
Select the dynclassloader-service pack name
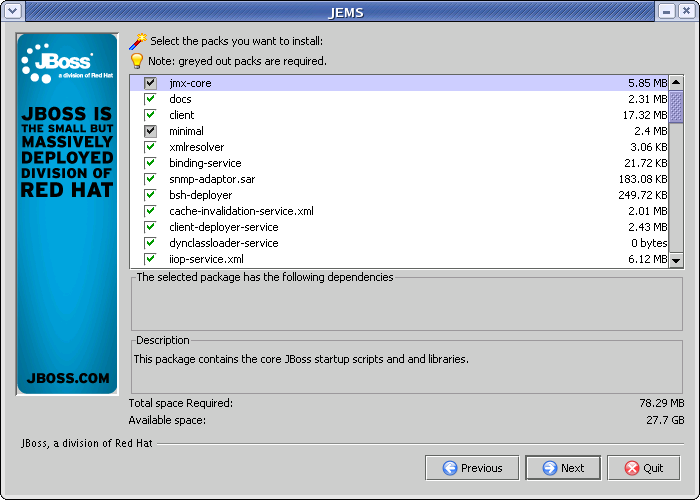click(x=224, y=243)
